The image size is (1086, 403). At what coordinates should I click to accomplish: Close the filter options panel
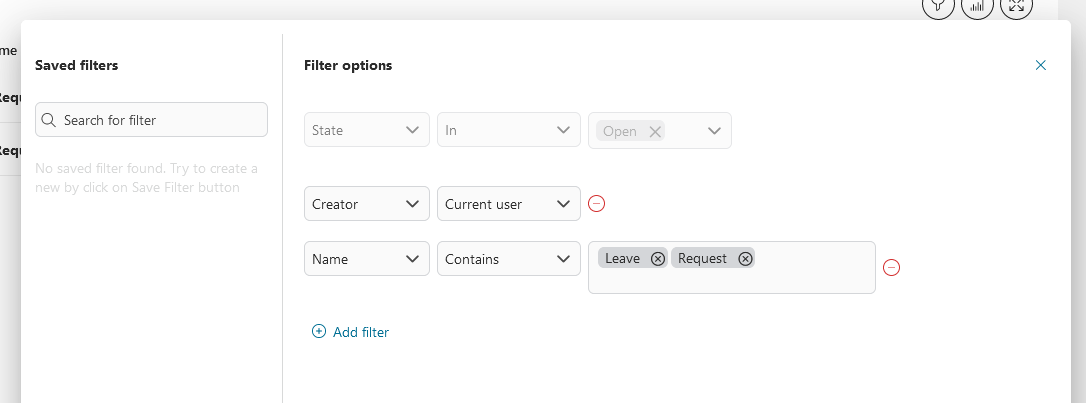click(1040, 65)
